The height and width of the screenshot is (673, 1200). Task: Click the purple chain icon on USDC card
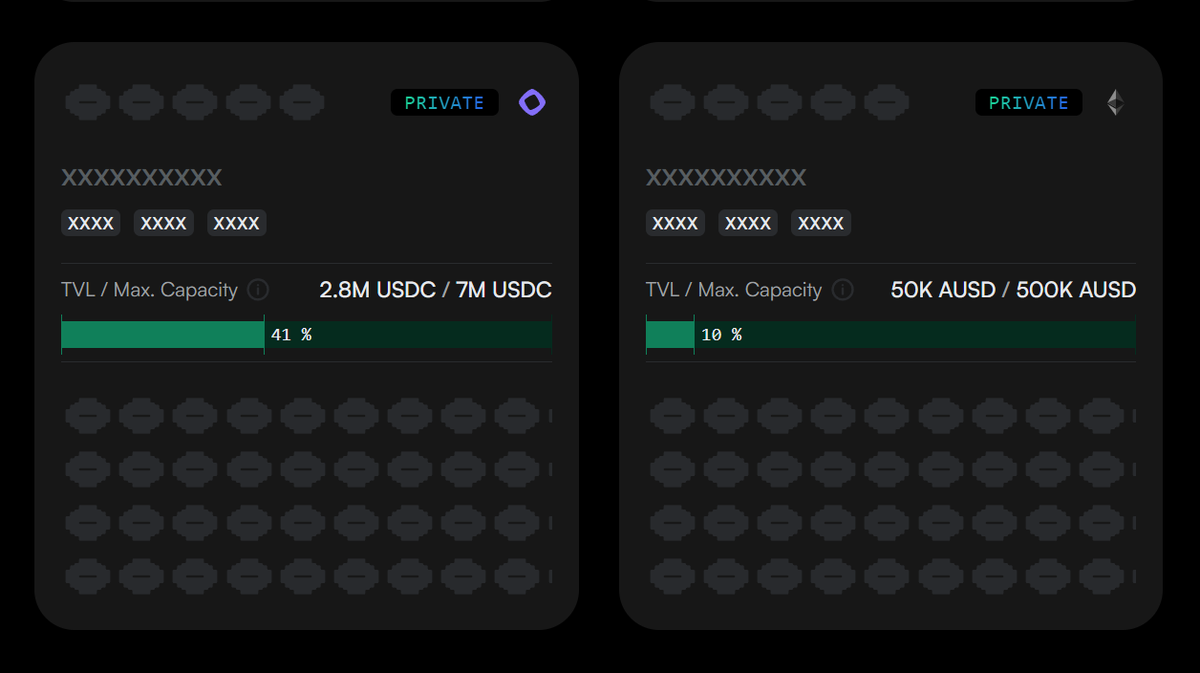(532, 102)
